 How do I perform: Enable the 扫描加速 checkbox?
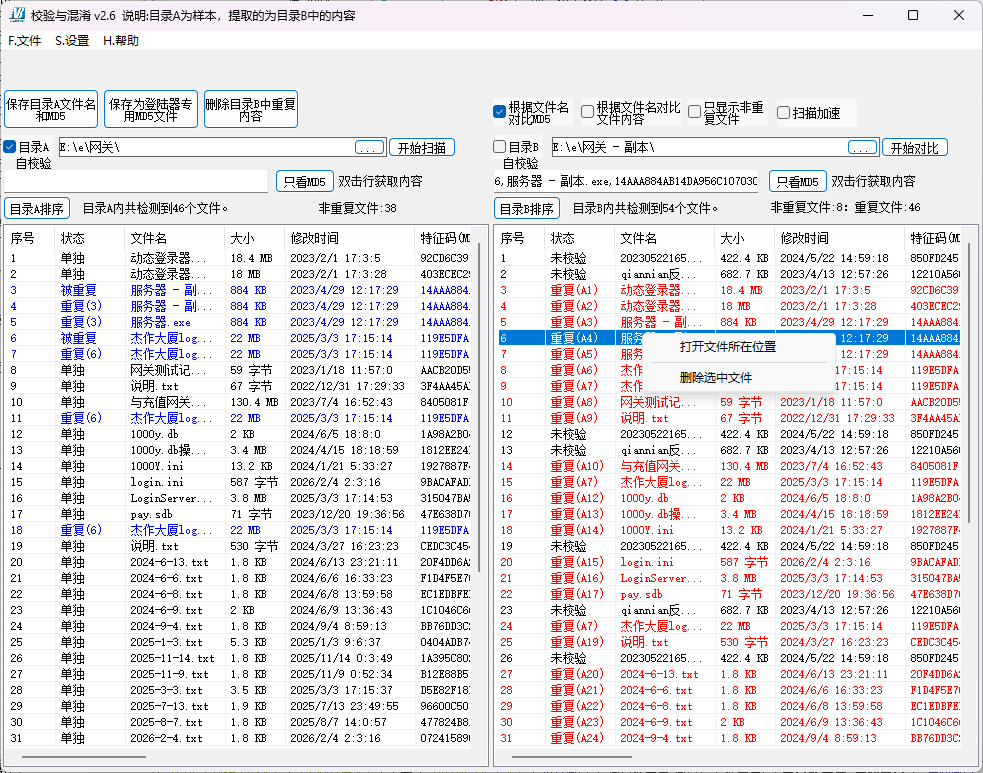click(x=783, y=113)
